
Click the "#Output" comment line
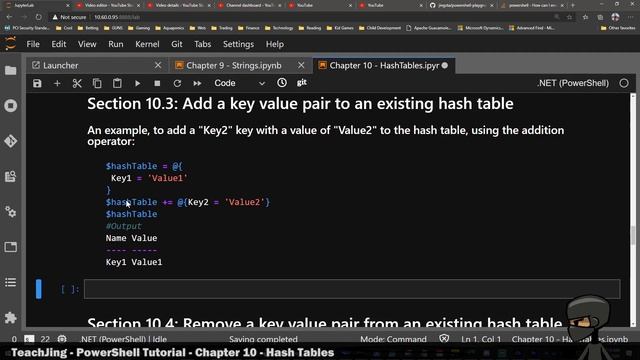(124, 226)
